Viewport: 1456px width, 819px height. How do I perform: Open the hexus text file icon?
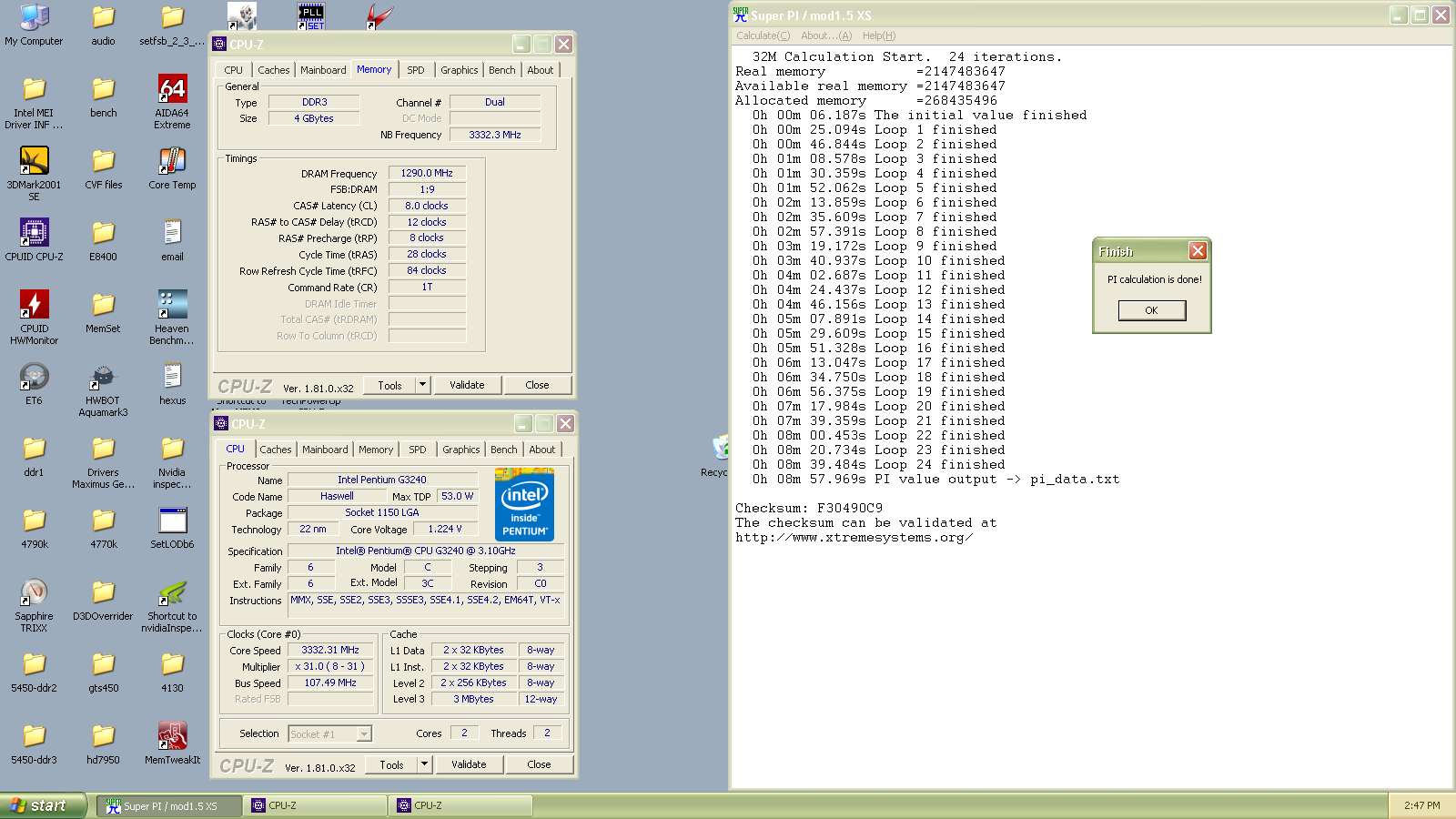click(172, 383)
